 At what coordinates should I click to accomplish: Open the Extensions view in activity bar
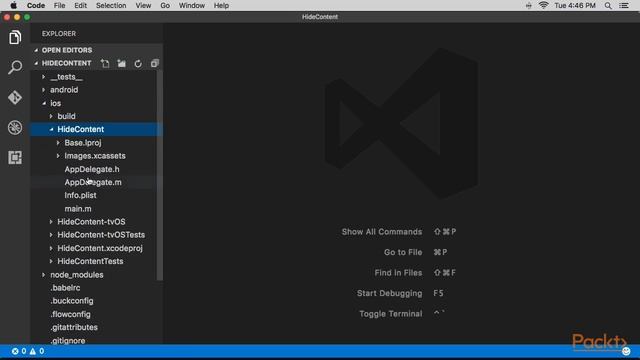pos(15,158)
